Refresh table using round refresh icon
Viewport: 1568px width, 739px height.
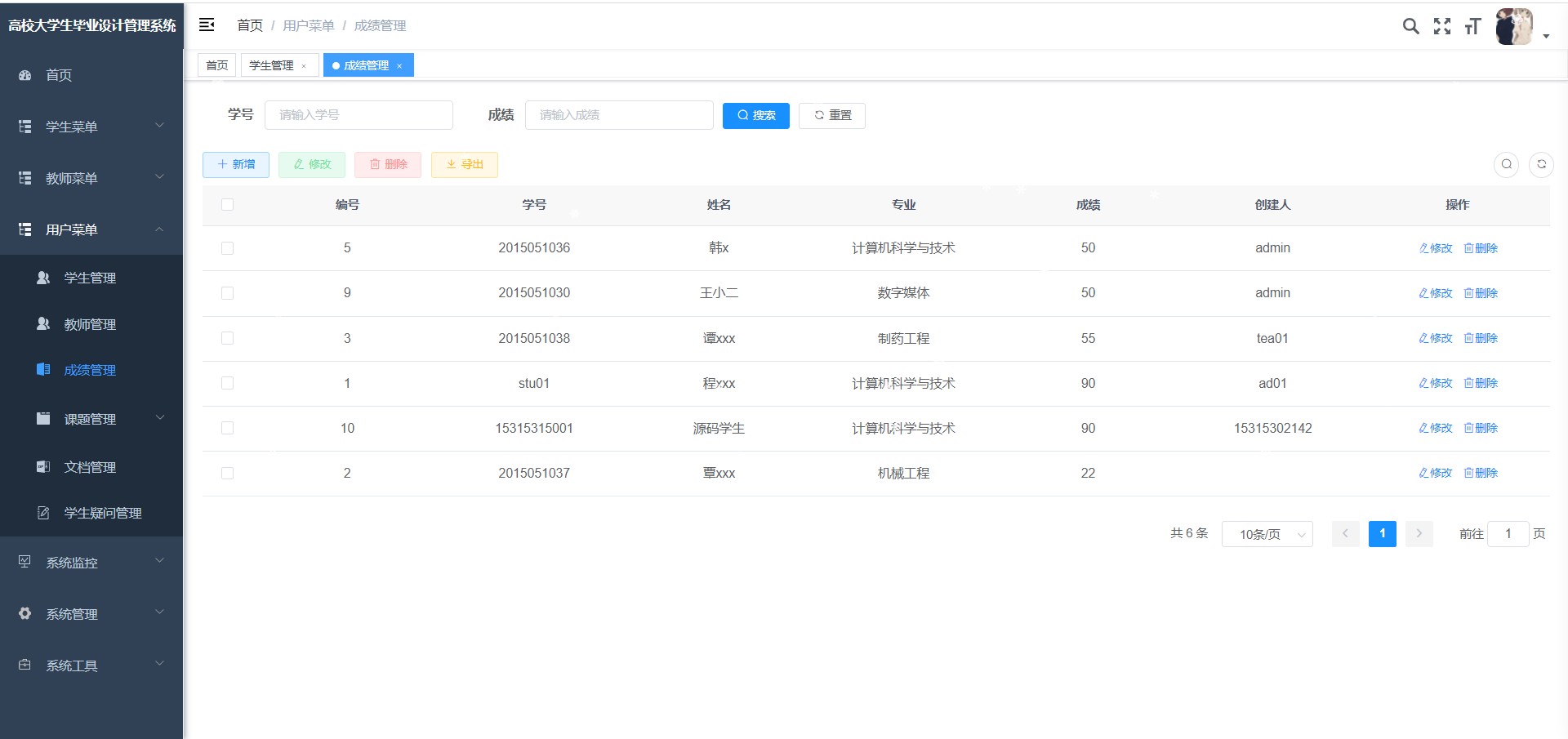coord(1541,164)
